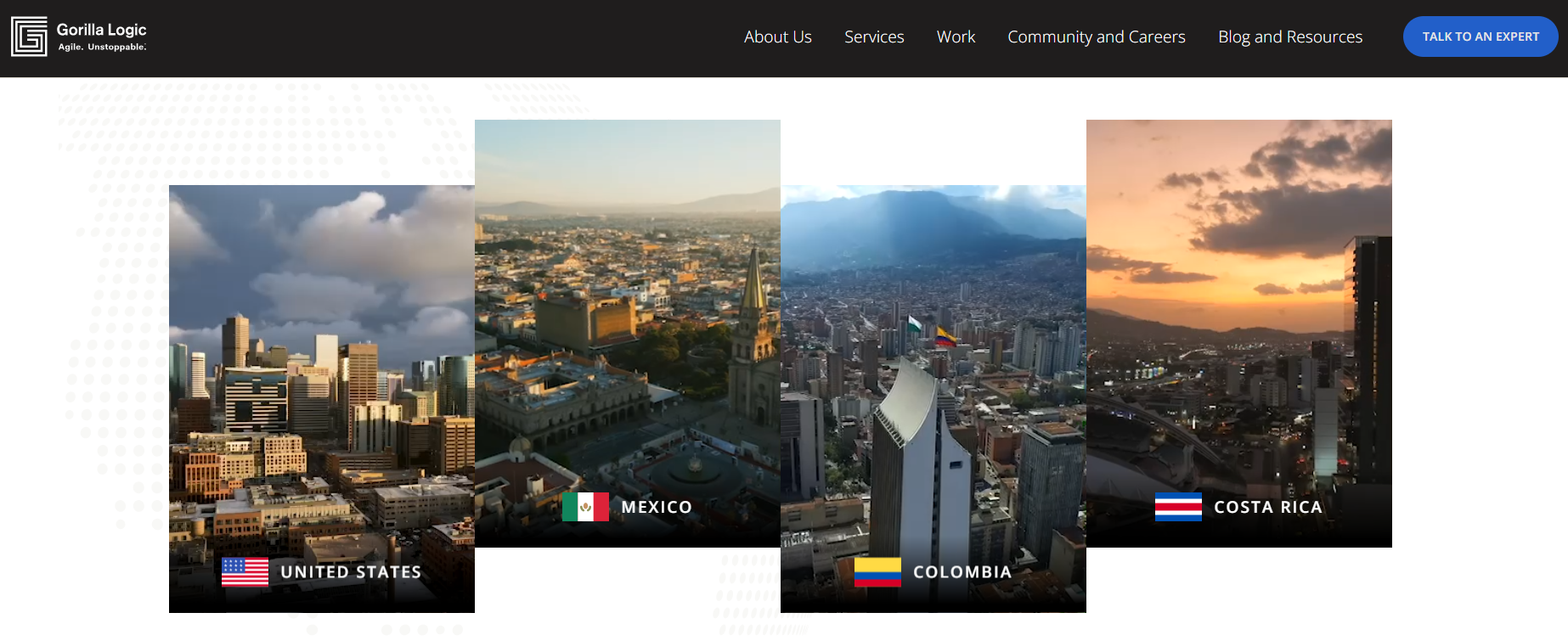
Task: Select the UNITED STATES location label
Action: click(x=351, y=572)
